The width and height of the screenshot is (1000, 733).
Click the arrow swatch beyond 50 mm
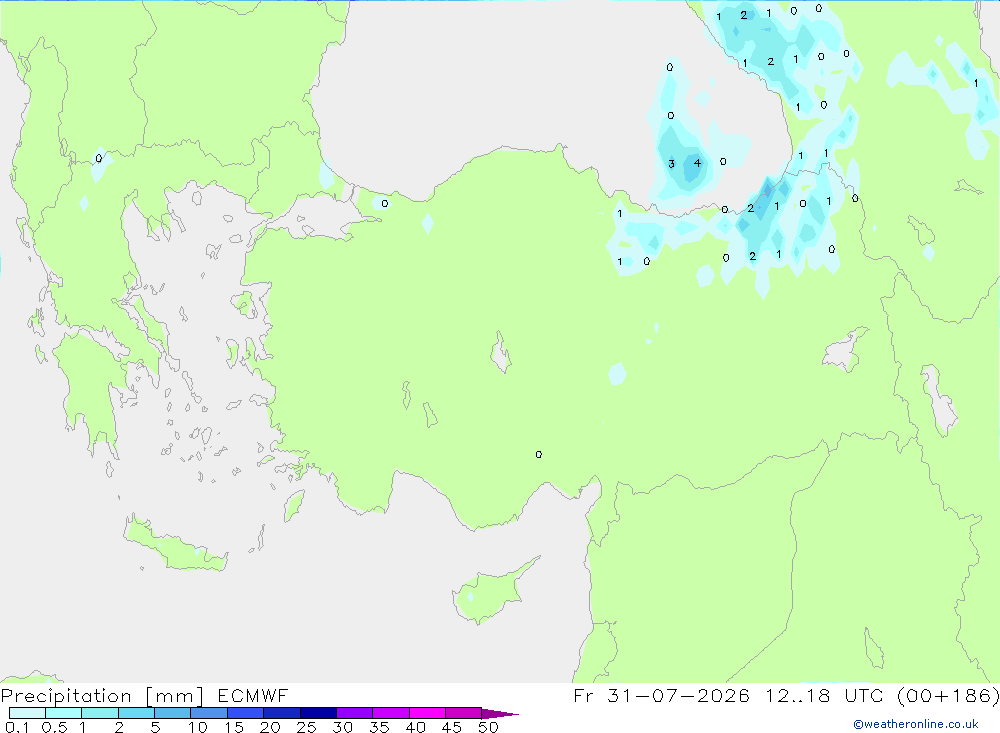pos(499,714)
